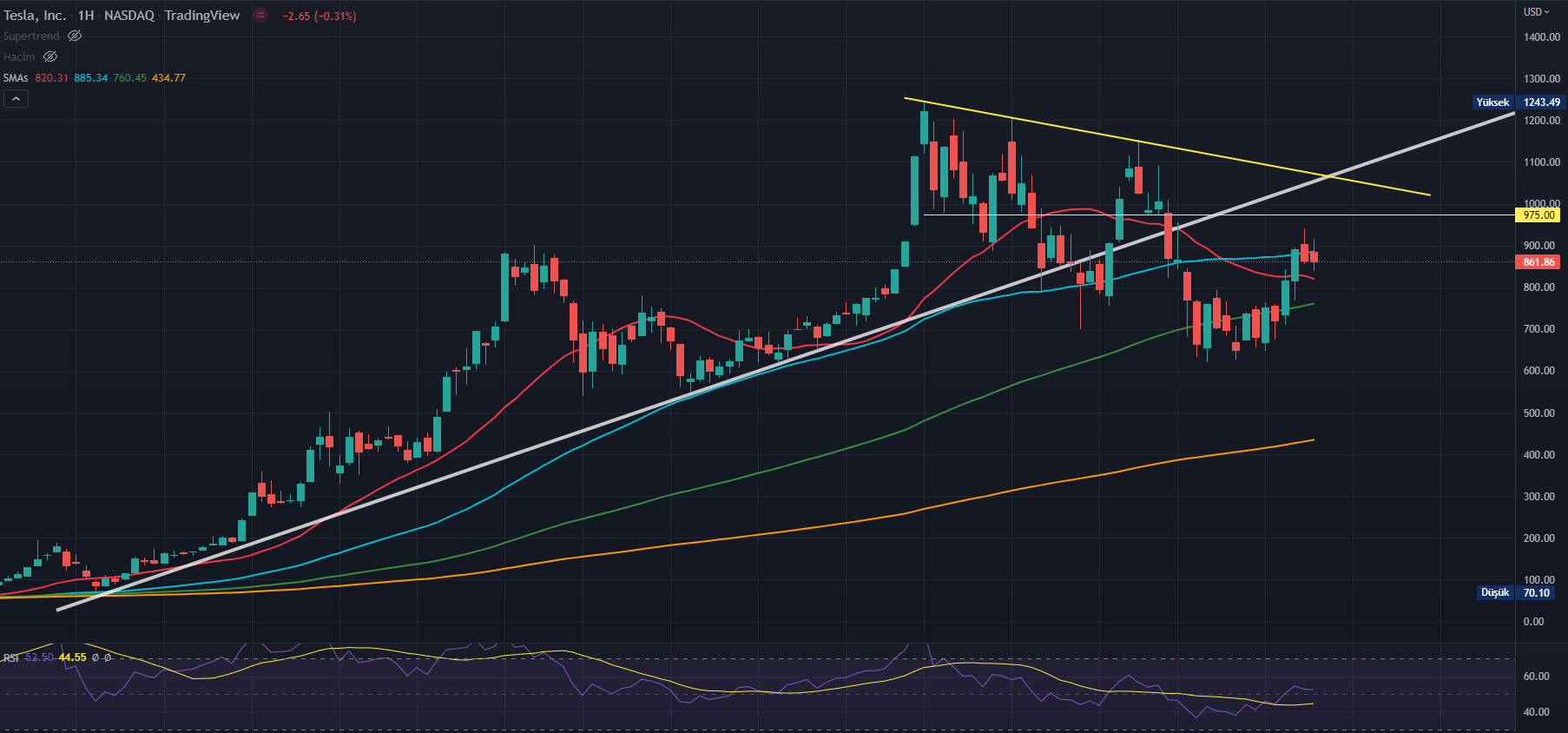
Task: Select the SMAs indicator label
Action: pos(16,77)
